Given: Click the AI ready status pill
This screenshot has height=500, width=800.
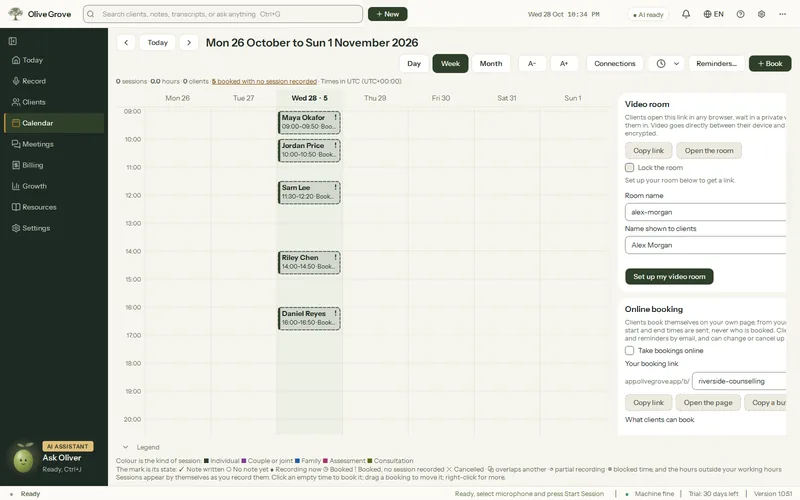Looking at the screenshot, I should [x=648, y=14].
